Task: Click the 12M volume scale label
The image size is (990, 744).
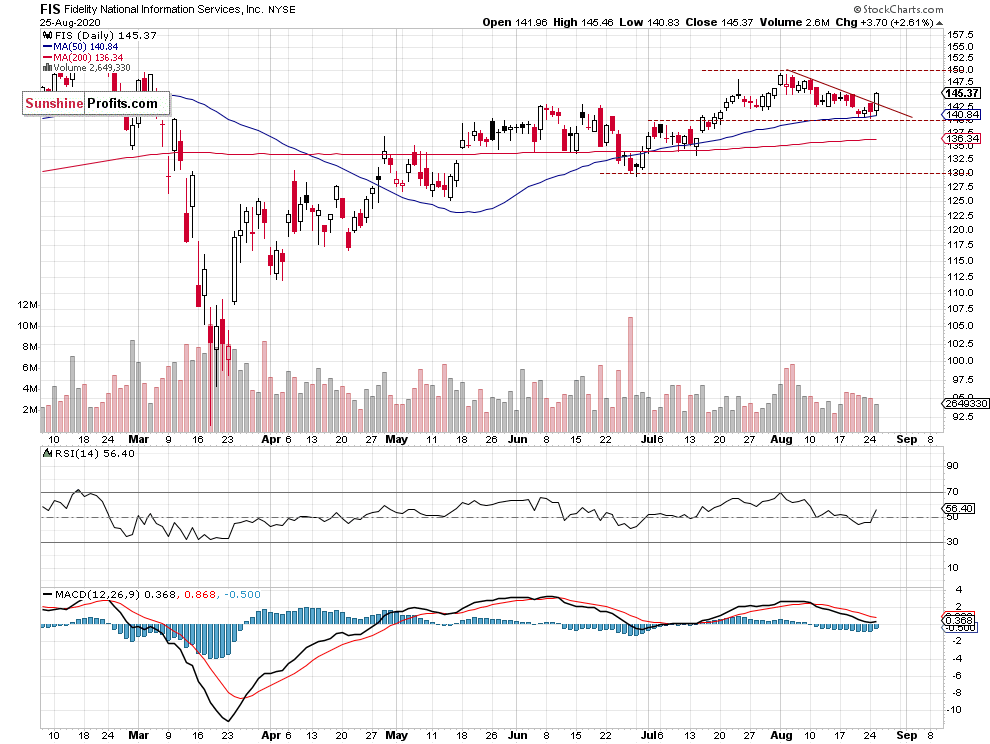Action: click(x=28, y=304)
